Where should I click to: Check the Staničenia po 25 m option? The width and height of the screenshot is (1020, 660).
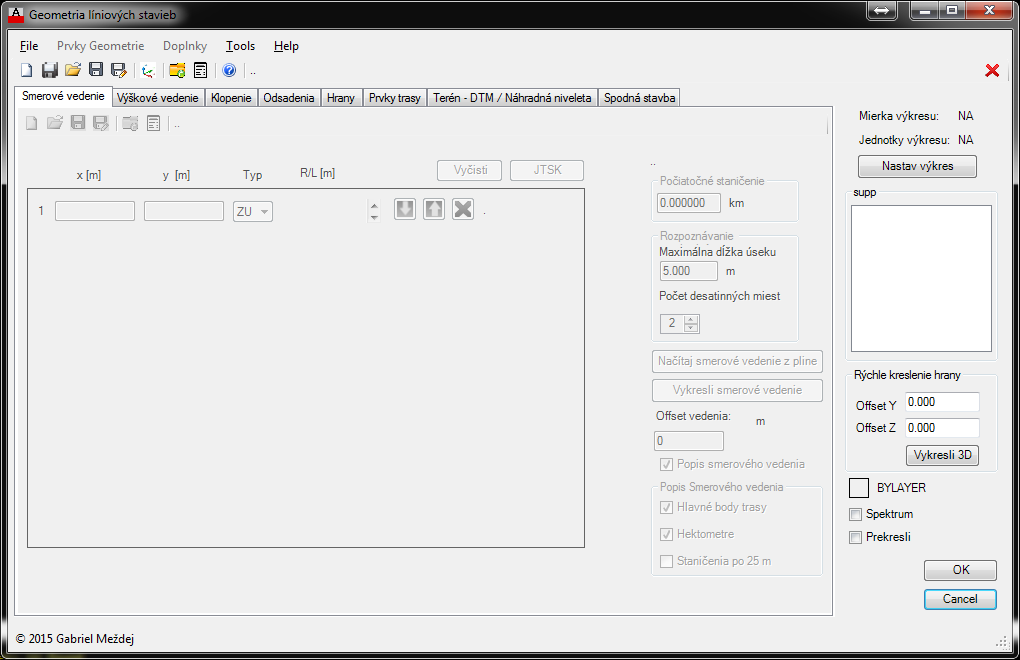[x=667, y=562]
